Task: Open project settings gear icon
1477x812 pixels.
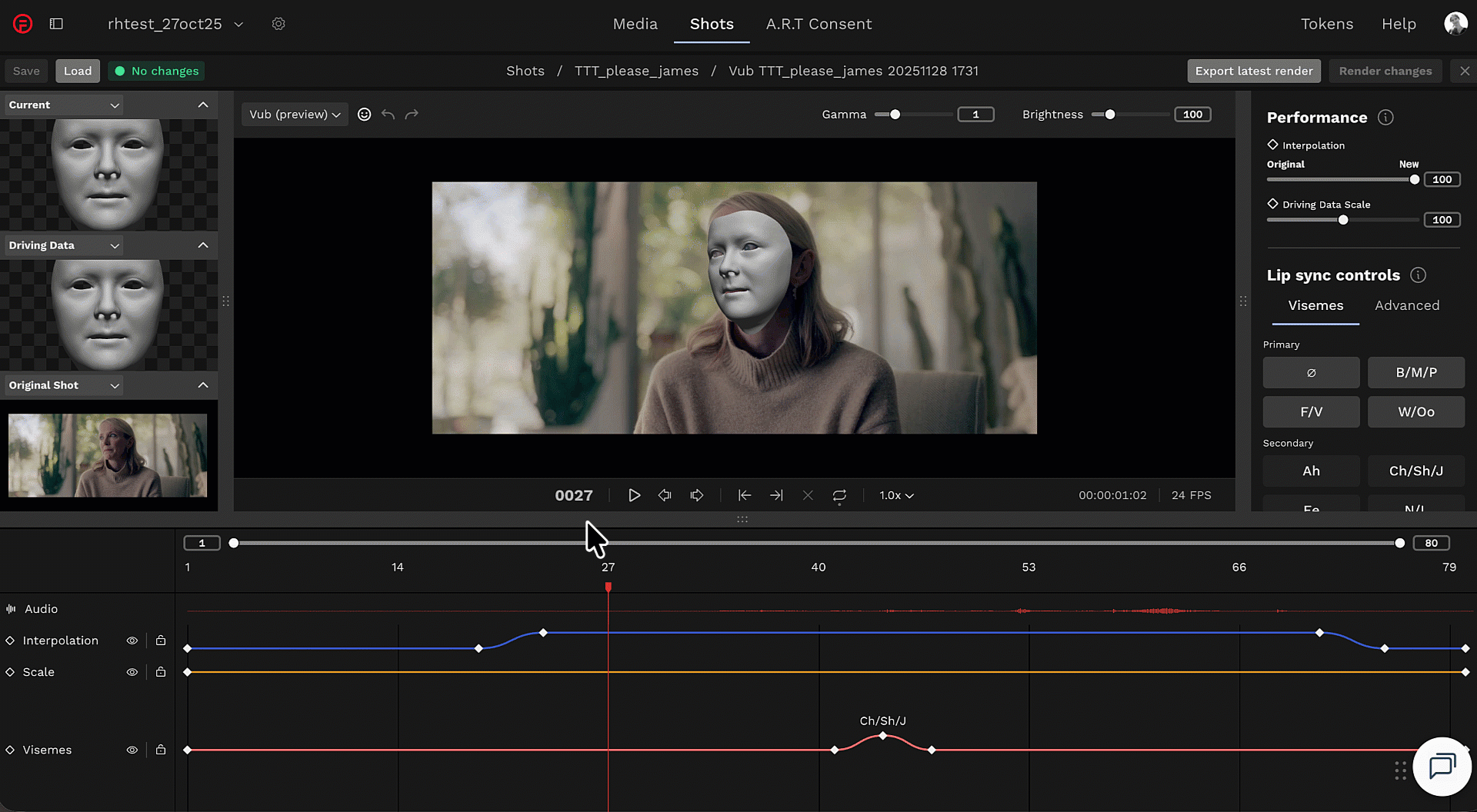Action: 278,24
